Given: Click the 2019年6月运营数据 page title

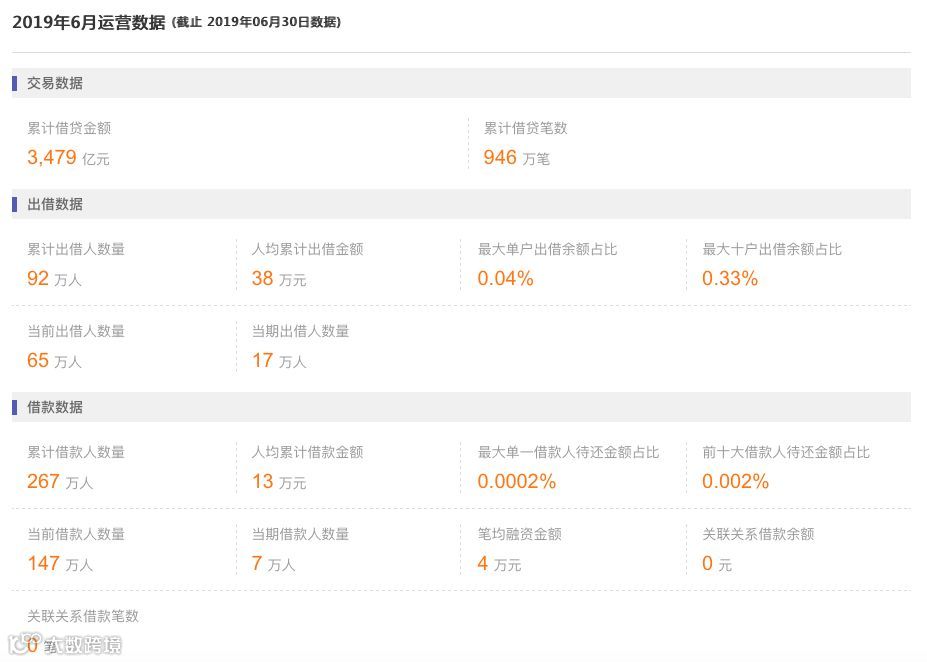Looking at the screenshot, I should (89, 22).
